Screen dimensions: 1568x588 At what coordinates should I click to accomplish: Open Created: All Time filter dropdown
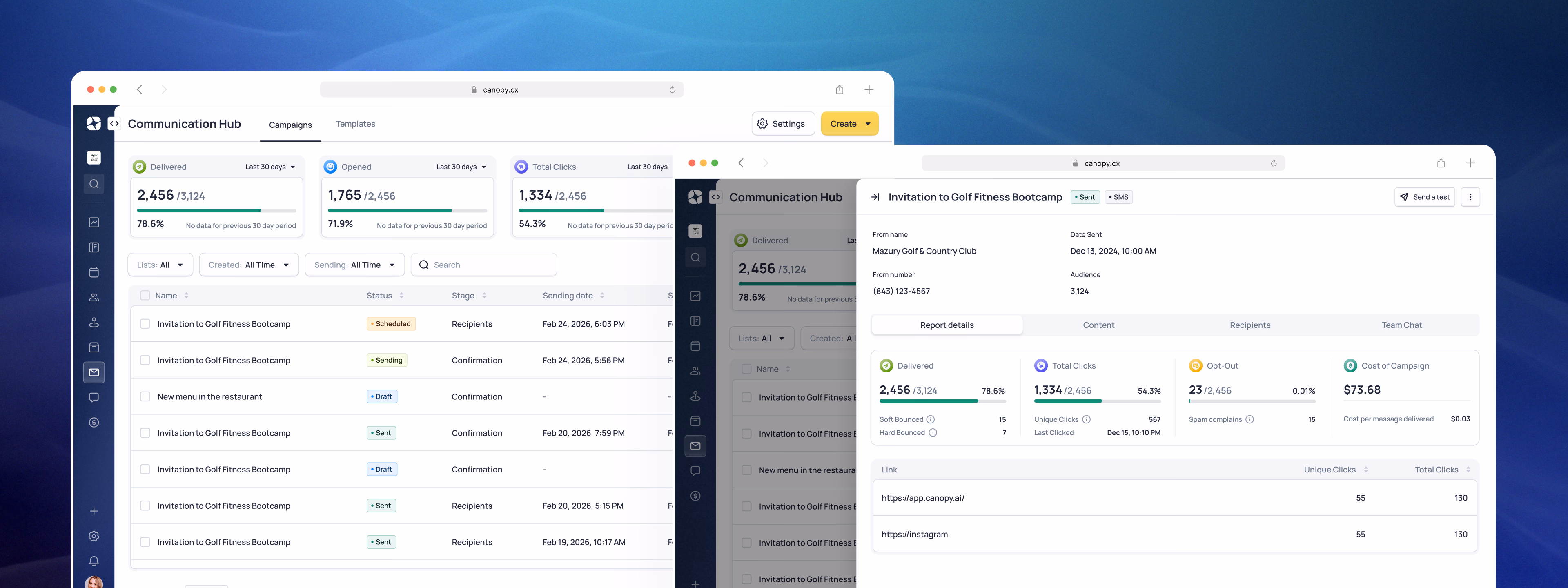pos(249,265)
